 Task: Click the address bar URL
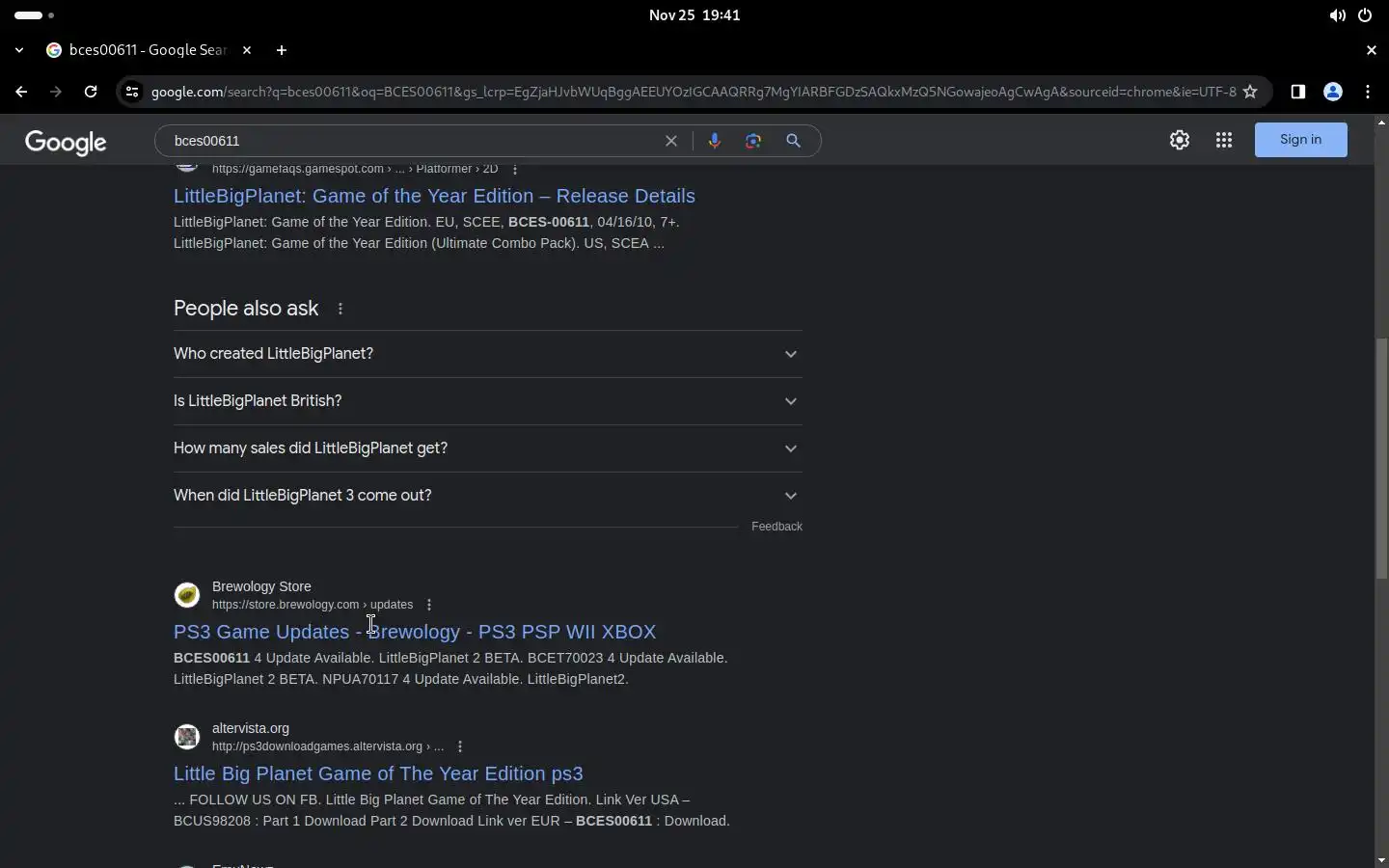[x=694, y=92]
